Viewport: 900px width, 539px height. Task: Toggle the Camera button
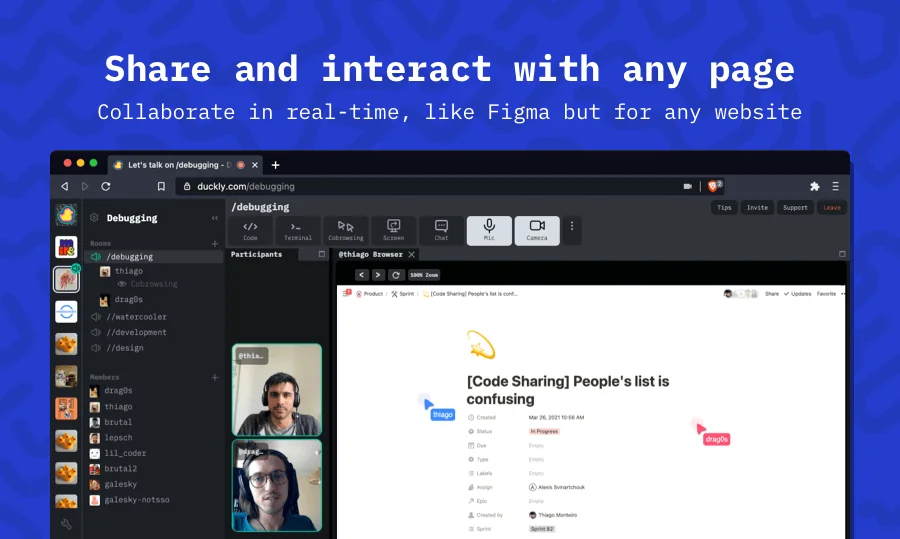click(537, 231)
